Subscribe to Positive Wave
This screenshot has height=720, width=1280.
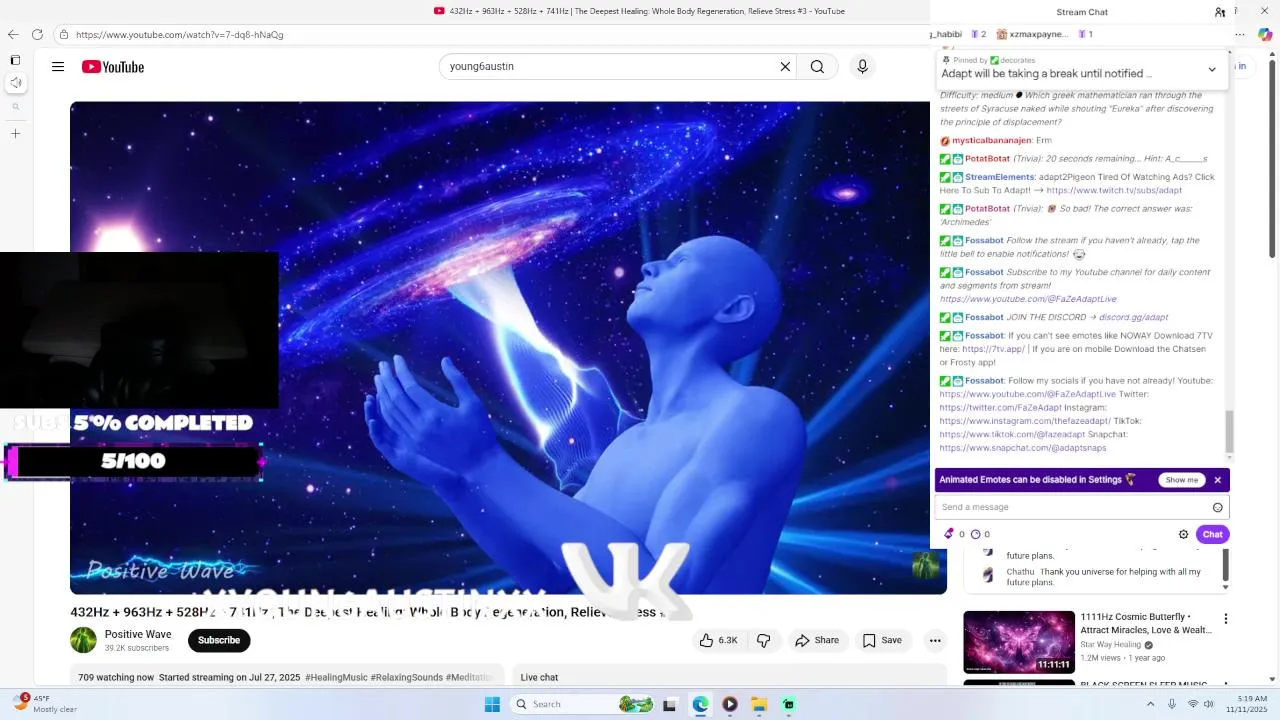(x=219, y=640)
